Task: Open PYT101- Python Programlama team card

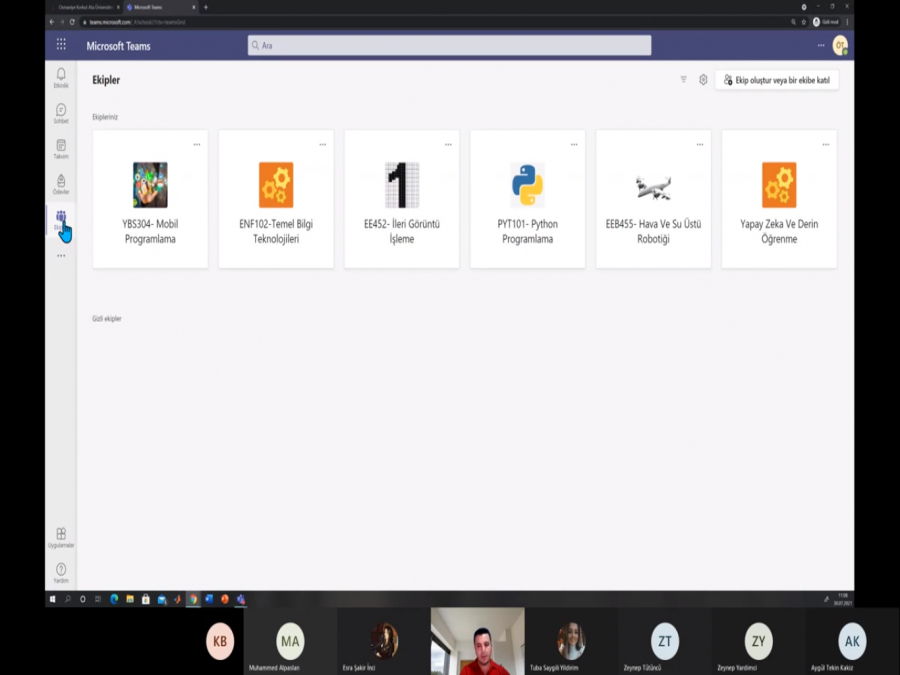Action: (527, 199)
